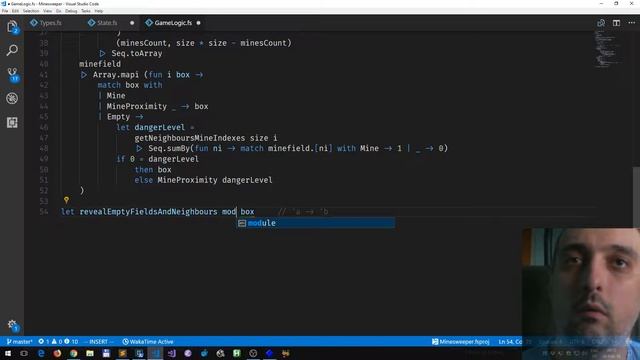This screenshot has height=360, width=640.
Task: Switch to the State.fs tab
Action: (x=107, y=23)
